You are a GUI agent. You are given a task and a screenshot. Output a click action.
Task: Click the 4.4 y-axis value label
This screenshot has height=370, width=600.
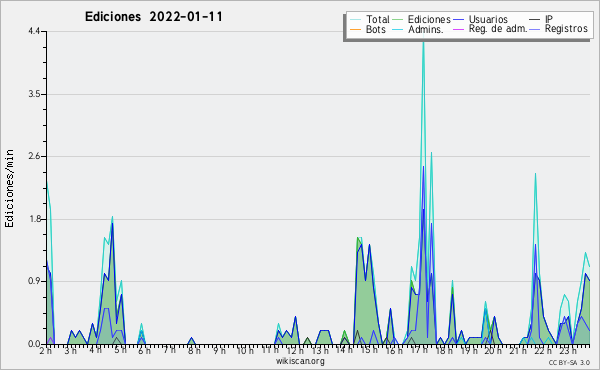pyautogui.click(x=34, y=31)
